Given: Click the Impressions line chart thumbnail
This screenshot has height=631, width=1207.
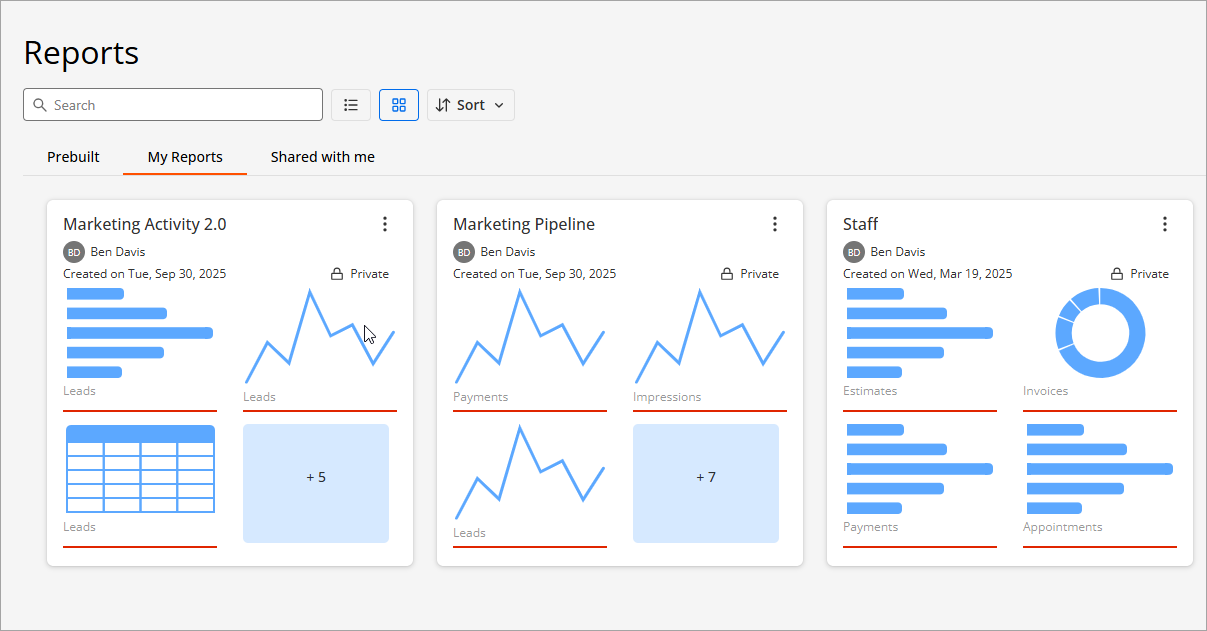Looking at the screenshot, I should [710, 337].
